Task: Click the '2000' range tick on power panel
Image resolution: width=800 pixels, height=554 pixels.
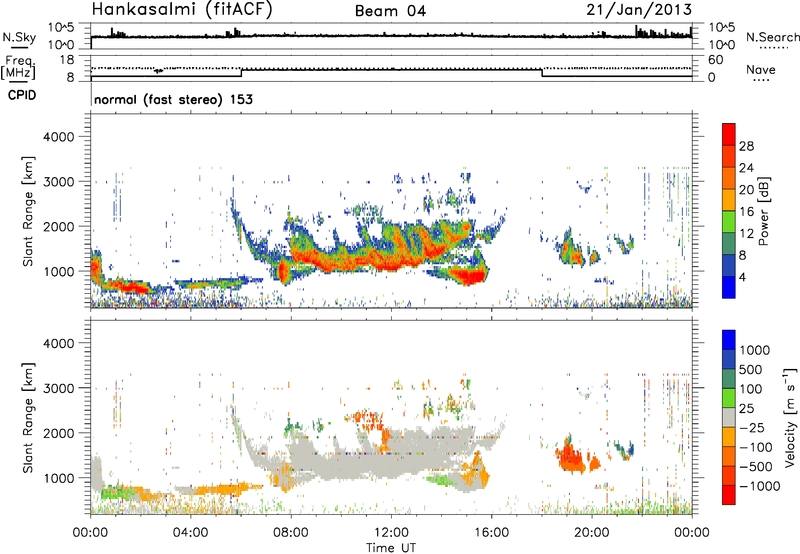Action: click(58, 226)
